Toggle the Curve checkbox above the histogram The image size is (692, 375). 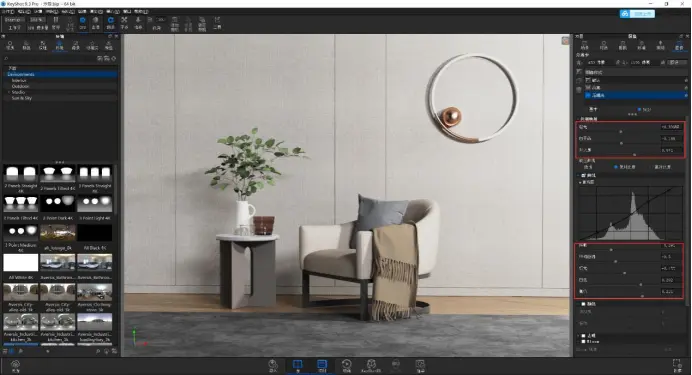click(x=583, y=175)
